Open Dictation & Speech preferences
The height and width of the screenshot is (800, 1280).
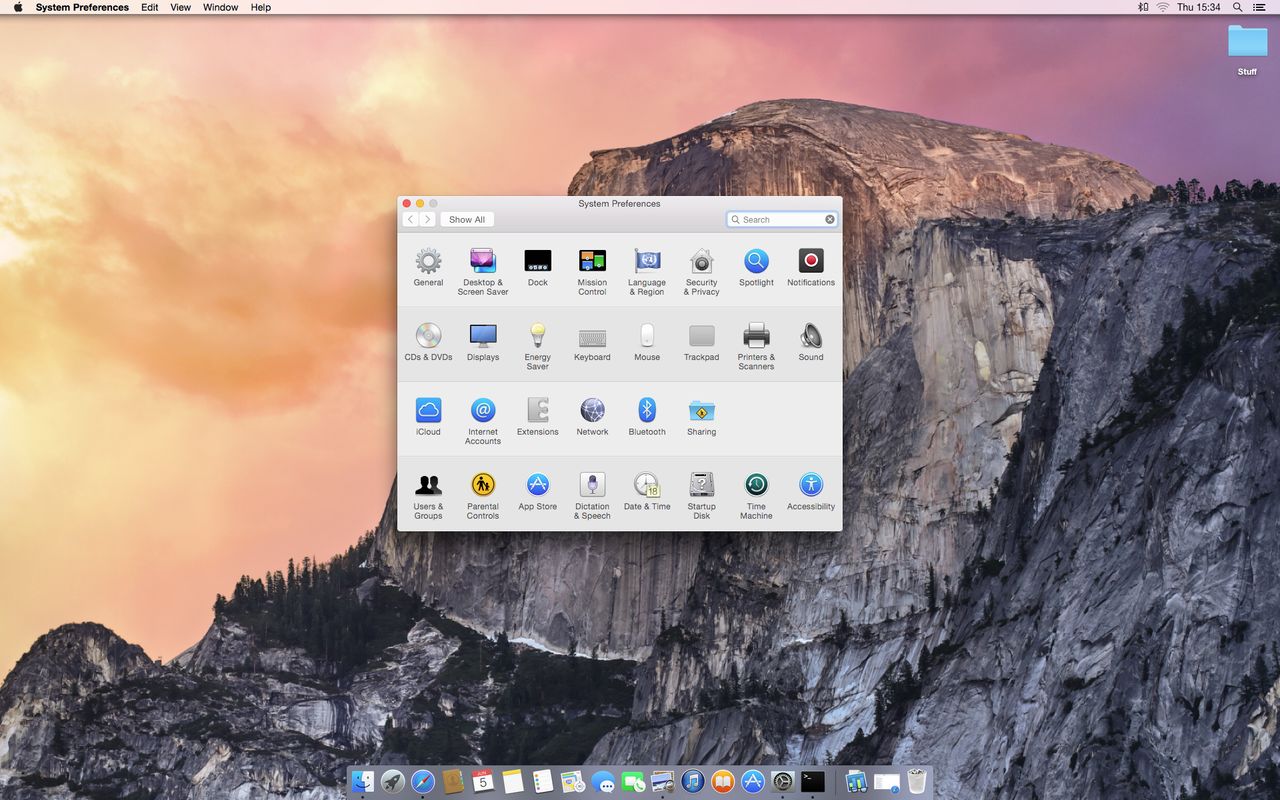(x=592, y=496)
